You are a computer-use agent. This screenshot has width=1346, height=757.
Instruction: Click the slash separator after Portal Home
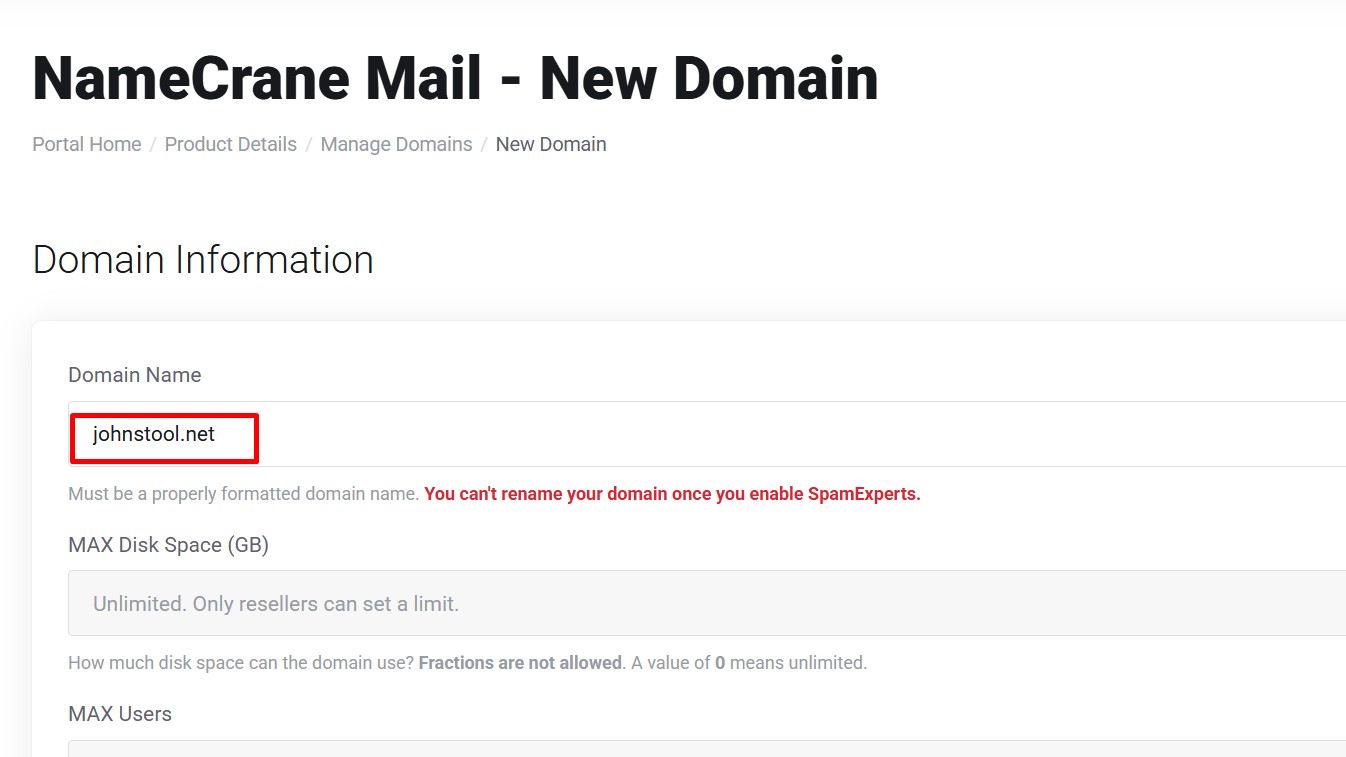click(x=153, y=144)
